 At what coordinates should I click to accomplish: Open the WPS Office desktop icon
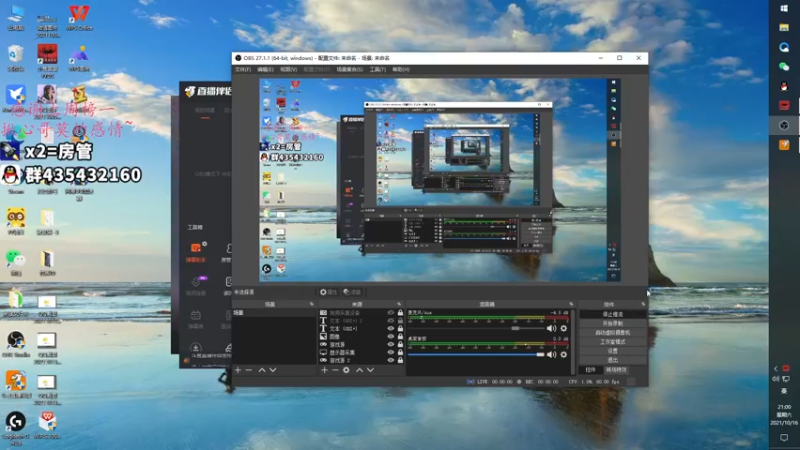point(79,18)
